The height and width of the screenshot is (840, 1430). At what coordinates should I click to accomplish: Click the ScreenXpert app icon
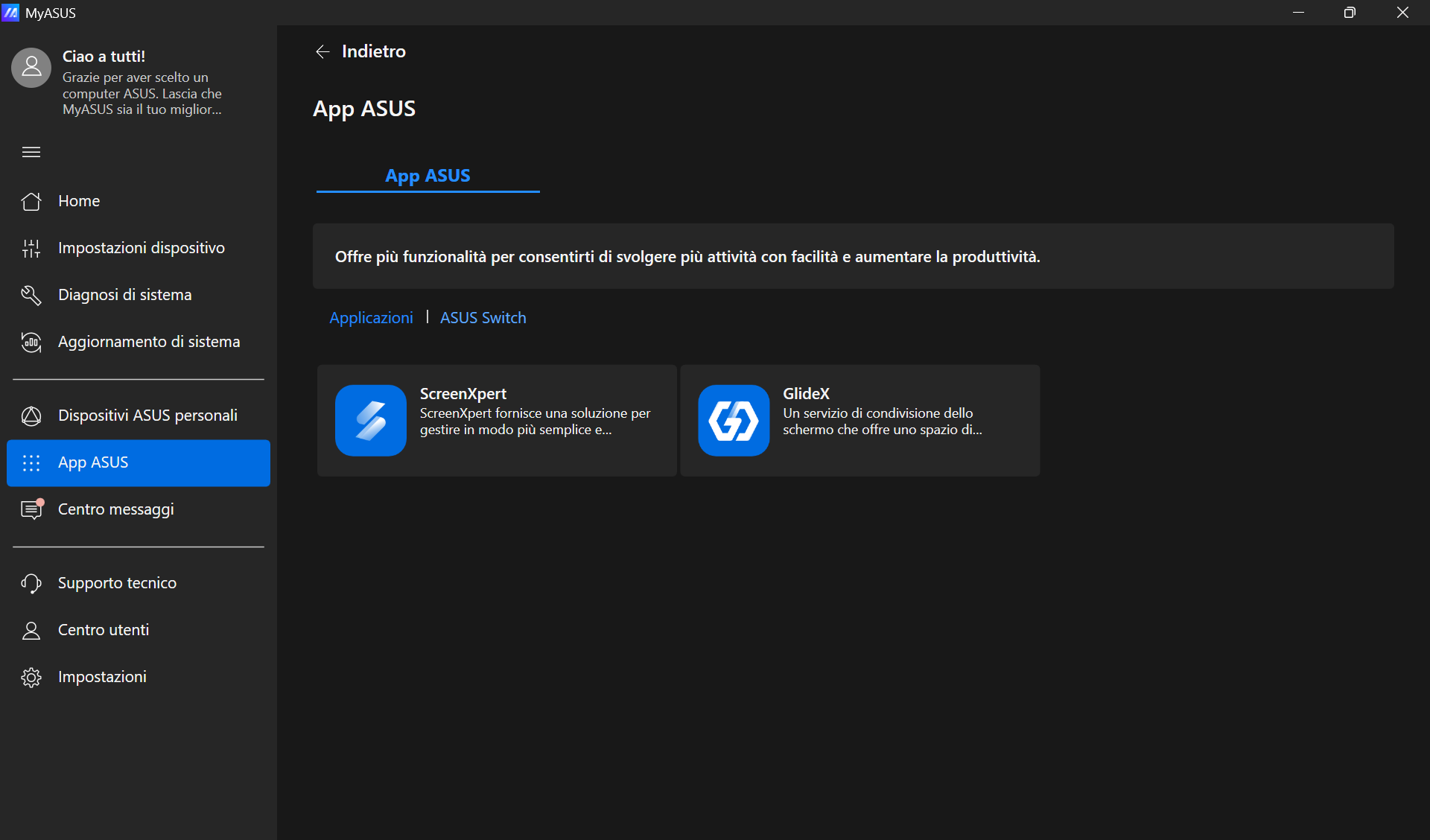pyautogui.click(x=371, y=420)
